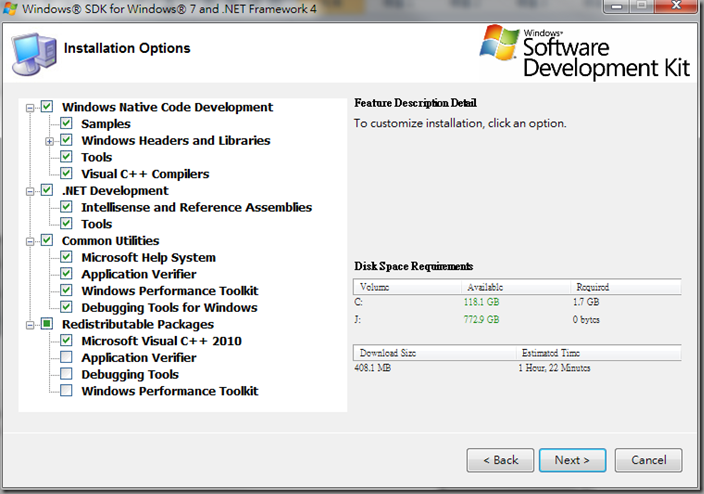Expand Windows Headers and Libraries node
This screenshot has width=704, height=494.
point(49,141)
